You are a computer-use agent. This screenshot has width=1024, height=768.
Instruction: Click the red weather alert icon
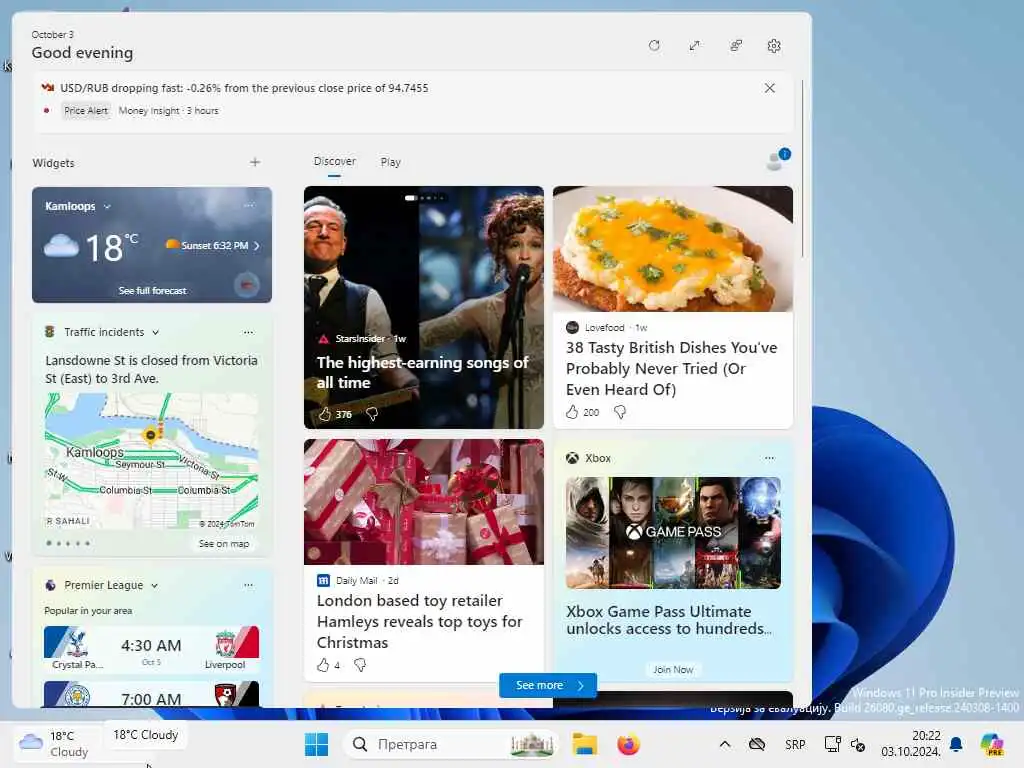(x=246, y=285)
